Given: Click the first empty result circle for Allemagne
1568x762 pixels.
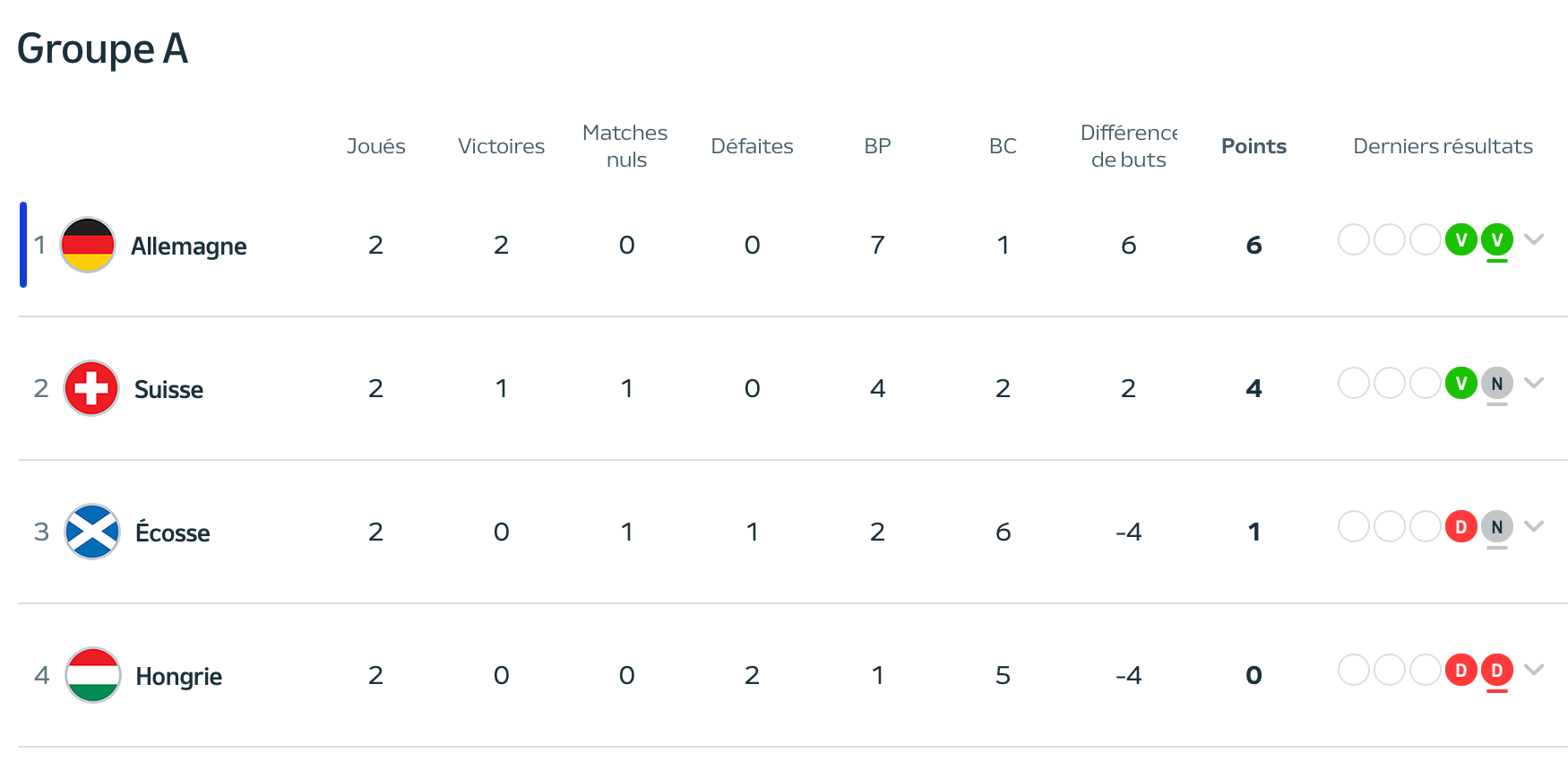Looking at the screenshot, I should tap(1354, 239).
